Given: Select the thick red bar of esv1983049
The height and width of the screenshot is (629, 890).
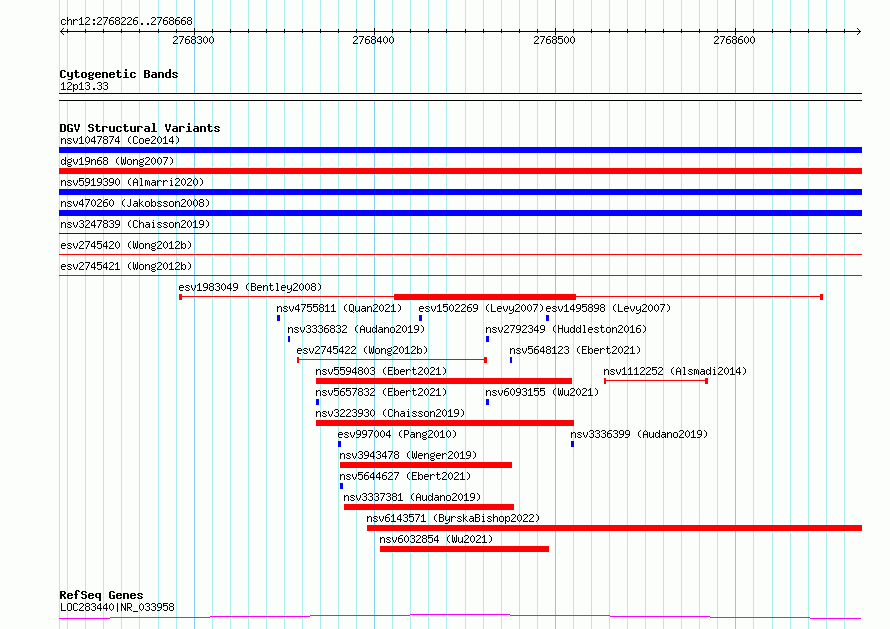Looking at the screenshot, I should pos(485,297).
